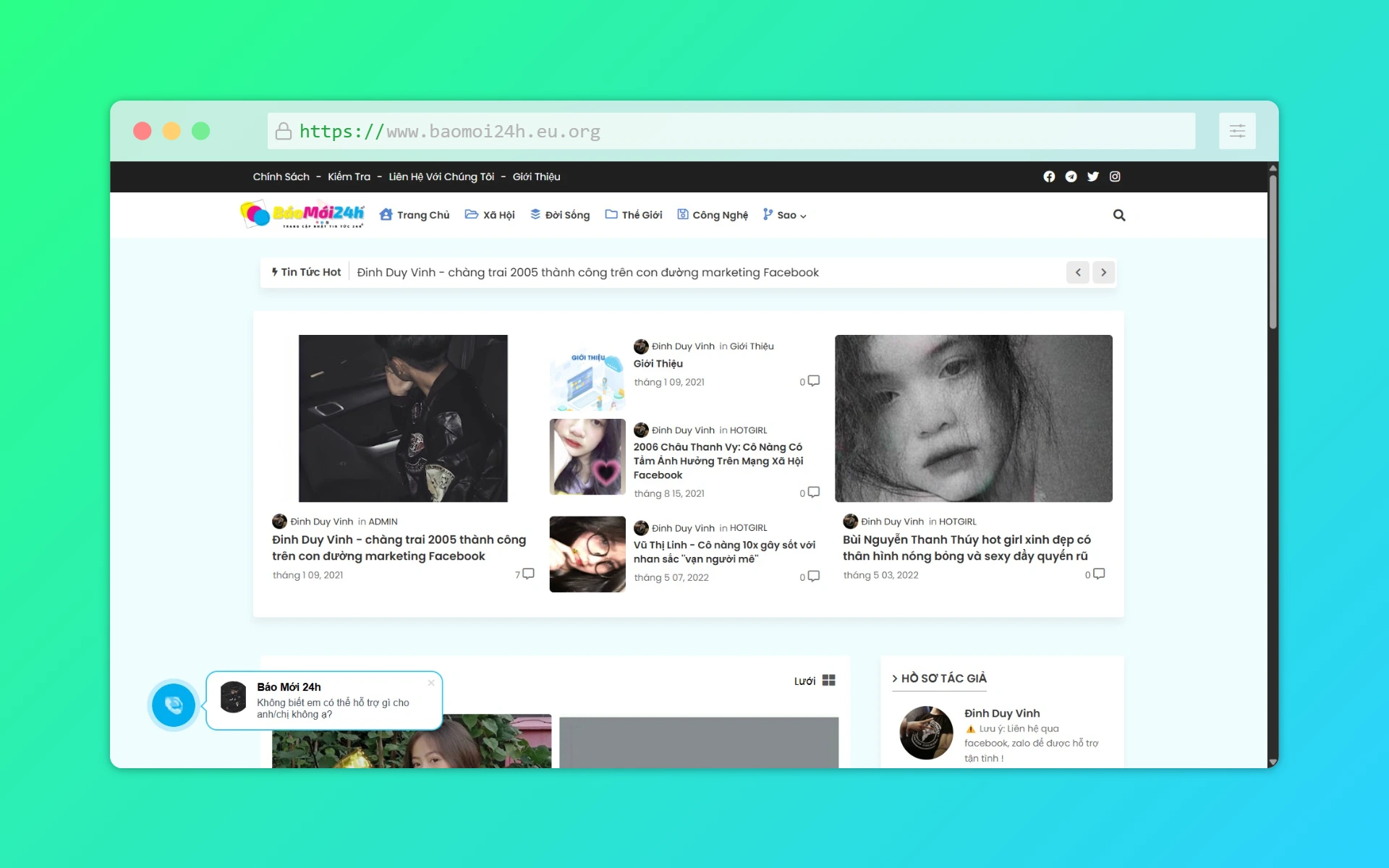Open the Vũ Thị Linh article thumbnail
The width and height of the screenshot is (1389, 868).
tap(587, 553)
